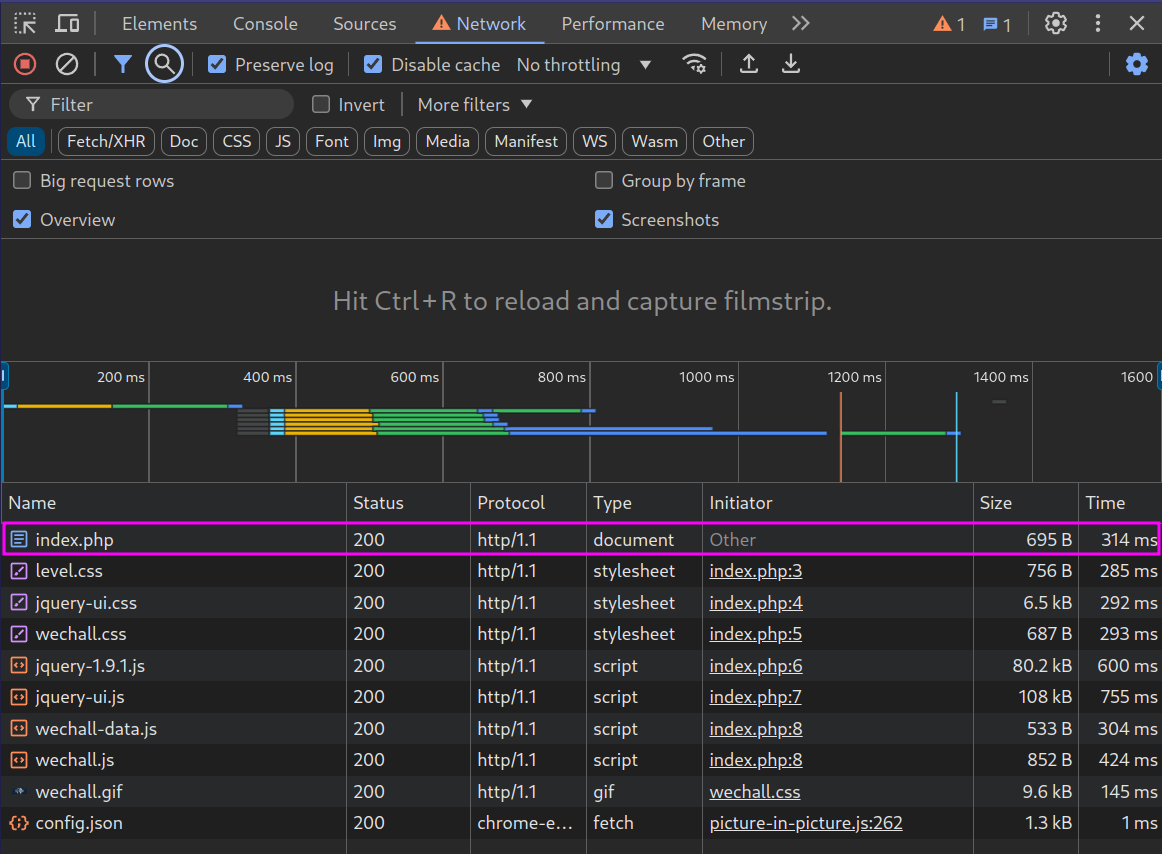Filter requests by Wasm type
Viewport: 1162px width, 854px height.
tap(654, 142)
